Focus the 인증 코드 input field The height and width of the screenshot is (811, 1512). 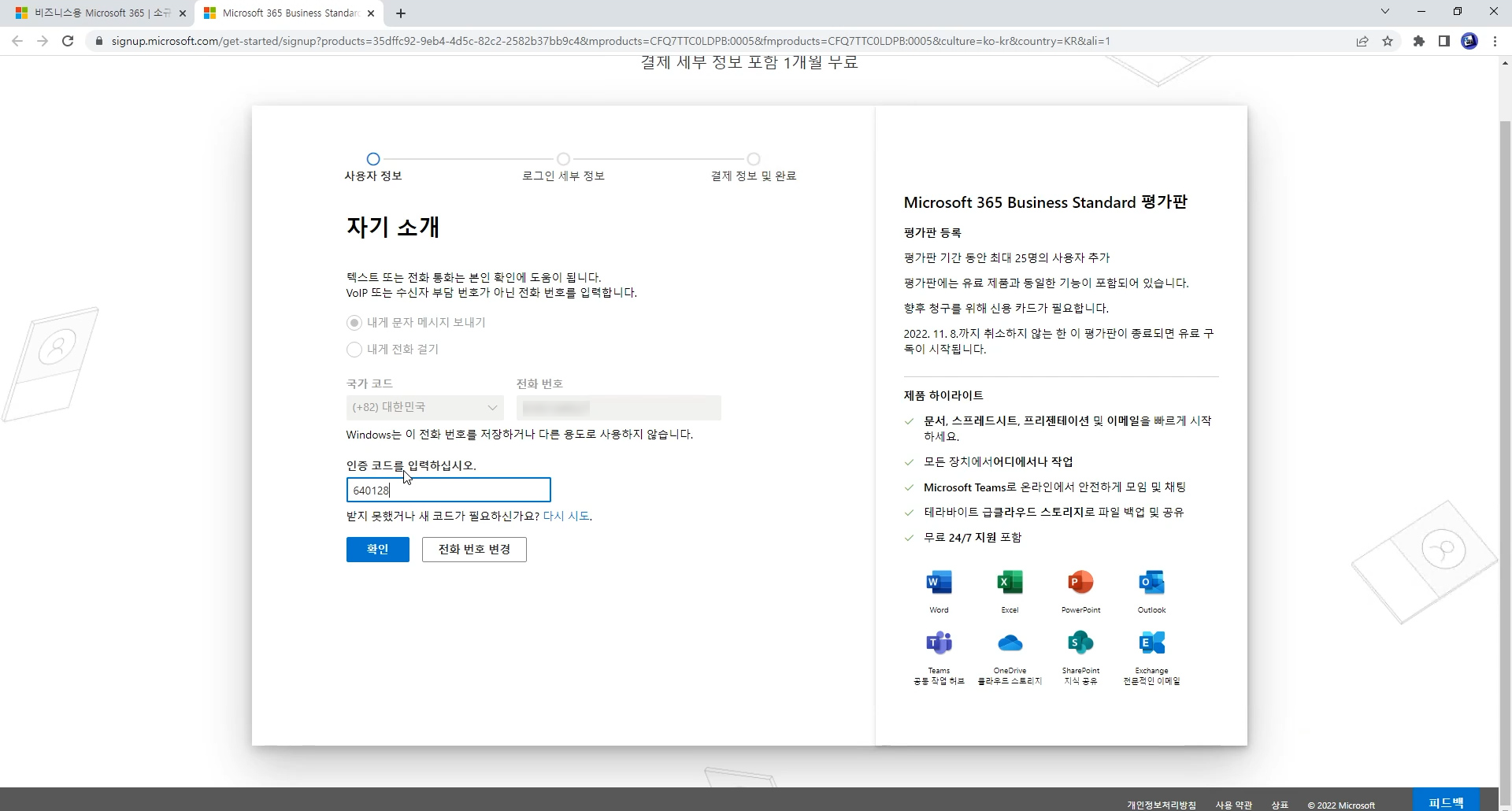[448, 490]
